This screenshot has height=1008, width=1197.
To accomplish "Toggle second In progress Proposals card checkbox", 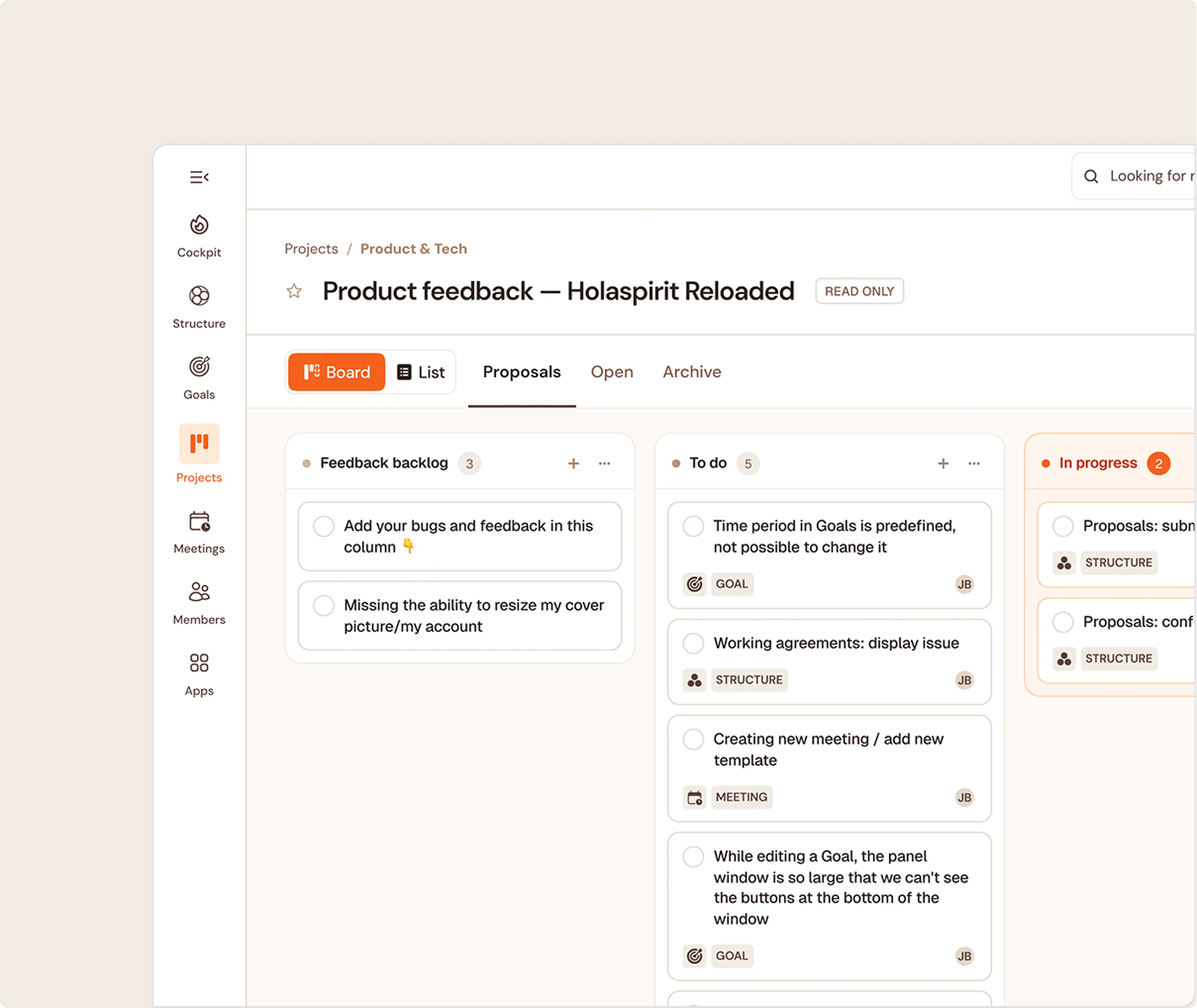I will click(1063, 622).
